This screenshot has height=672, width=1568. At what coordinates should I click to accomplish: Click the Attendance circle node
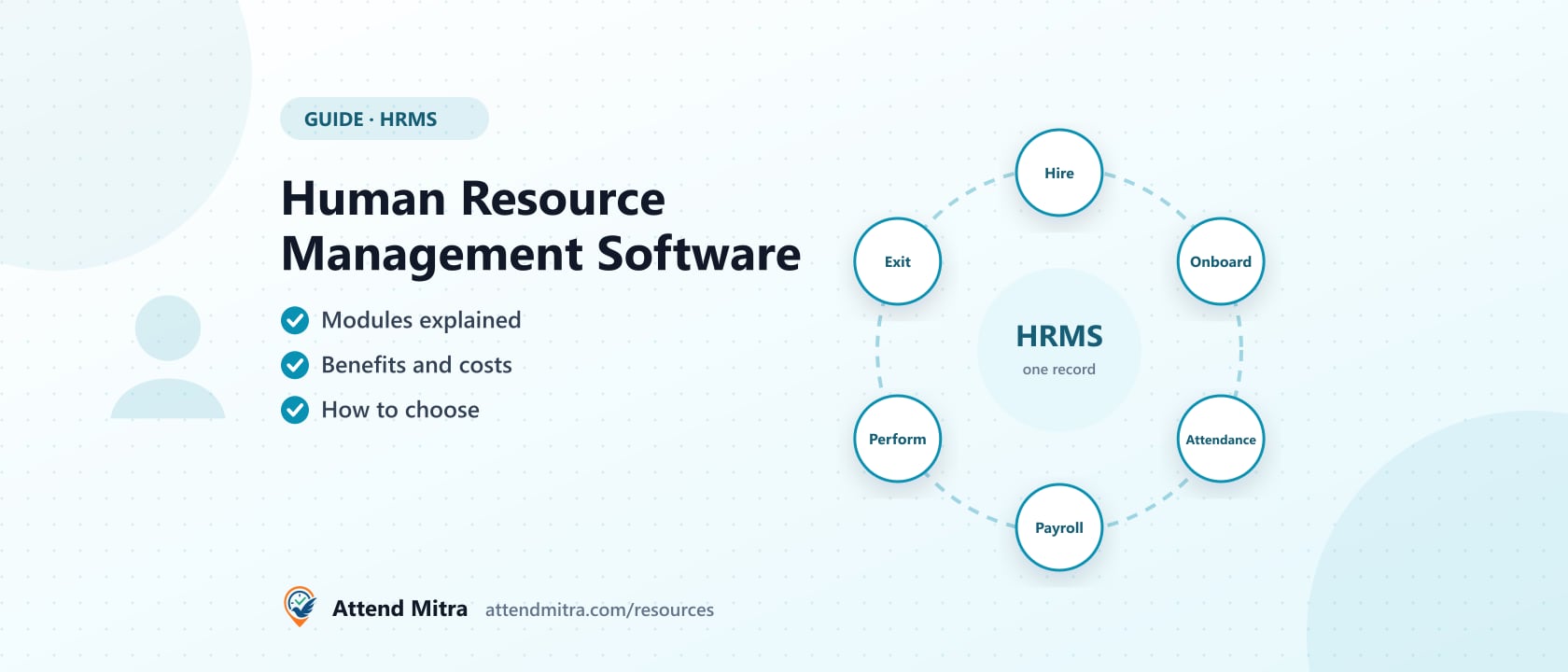[x=1221, y=439]
